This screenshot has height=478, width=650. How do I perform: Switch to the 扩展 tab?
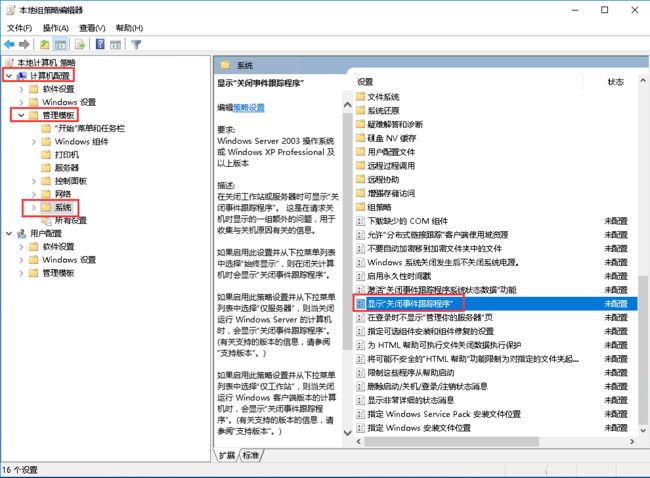click(227, 455)
